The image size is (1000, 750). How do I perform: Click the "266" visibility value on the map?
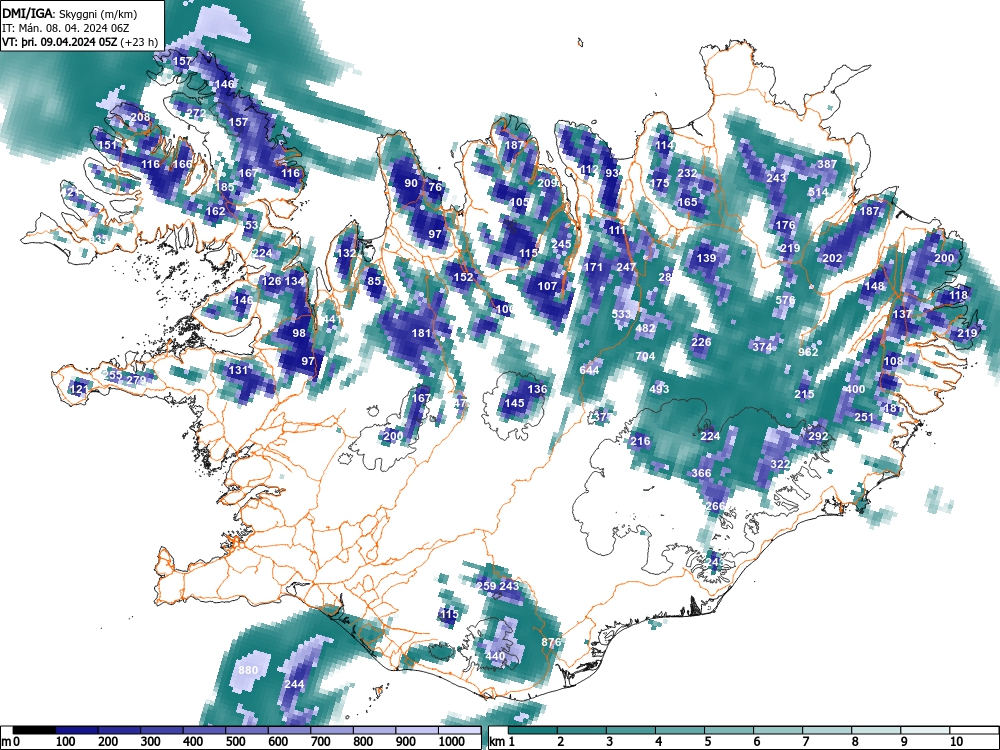point(715,506)
